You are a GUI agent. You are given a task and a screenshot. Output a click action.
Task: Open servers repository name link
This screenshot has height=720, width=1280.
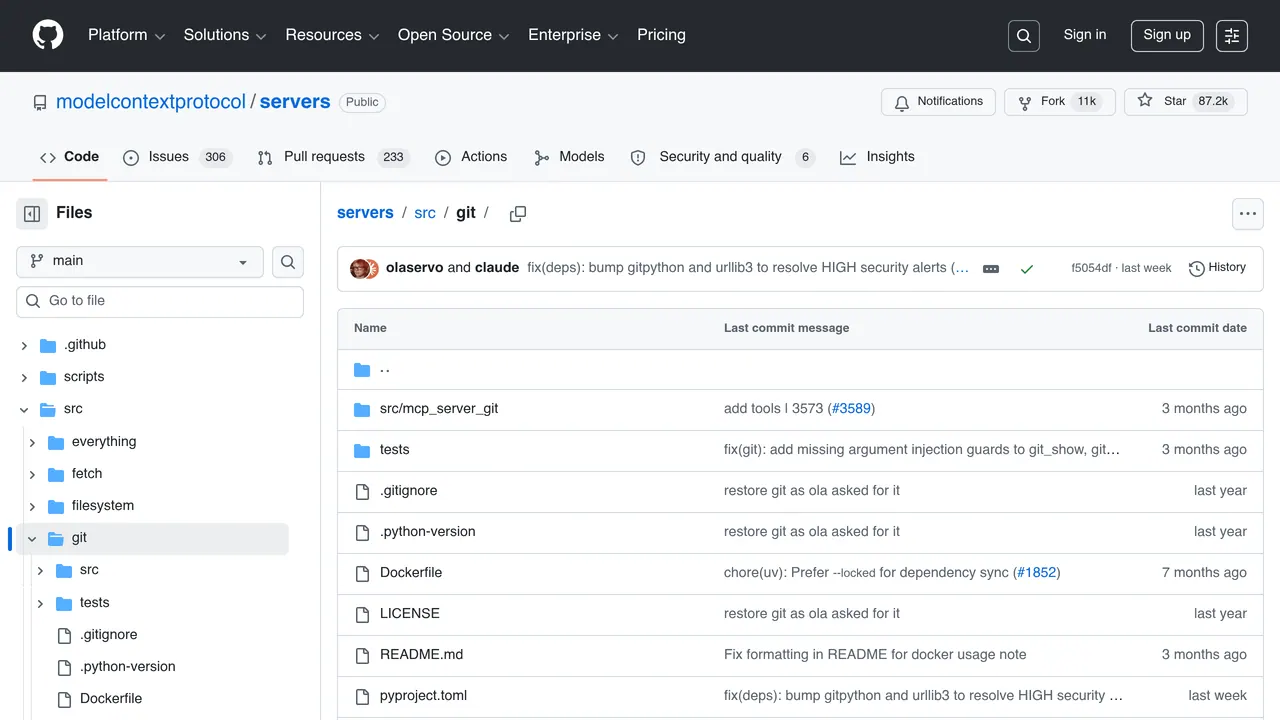295,102
